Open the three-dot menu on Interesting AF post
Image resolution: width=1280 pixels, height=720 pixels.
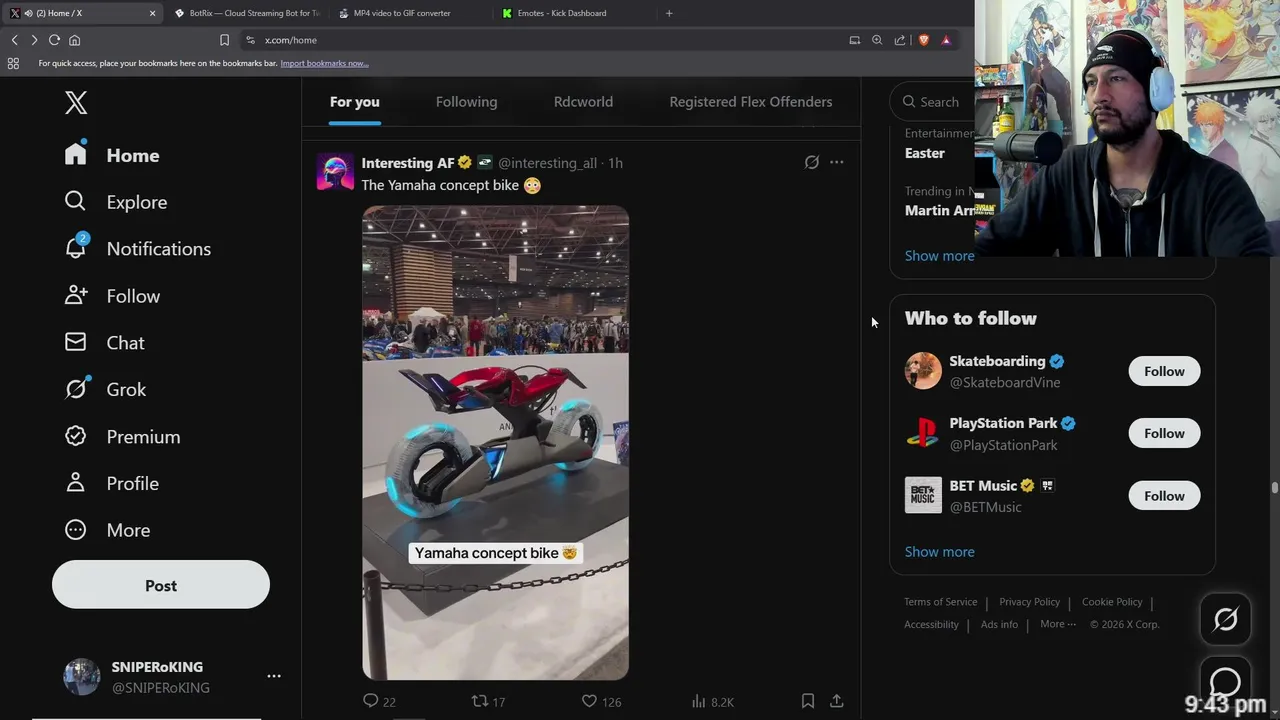point(837,162)
